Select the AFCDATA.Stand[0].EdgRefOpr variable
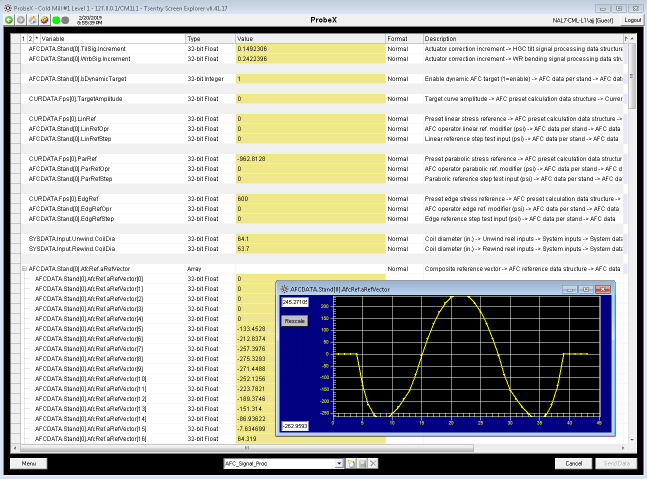The height and width of the screenshot is (479, 647). 70,209
